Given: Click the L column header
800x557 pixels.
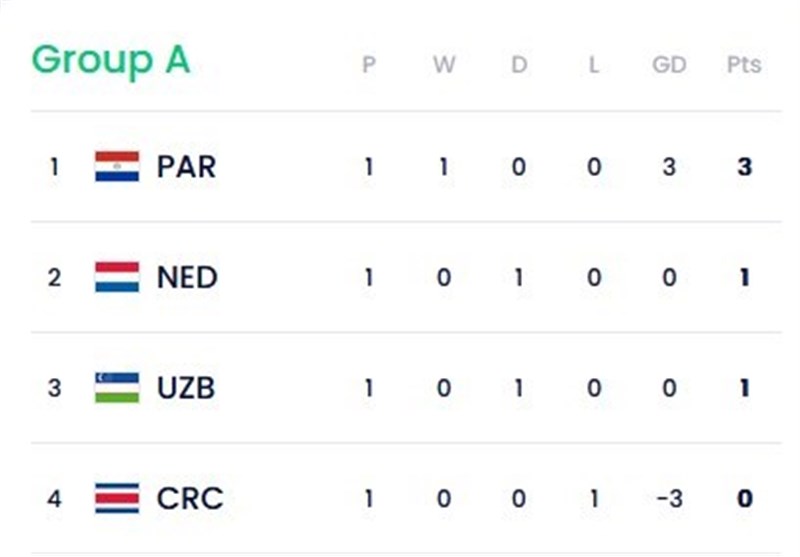Looking at the screenshot, I should 593,65.
